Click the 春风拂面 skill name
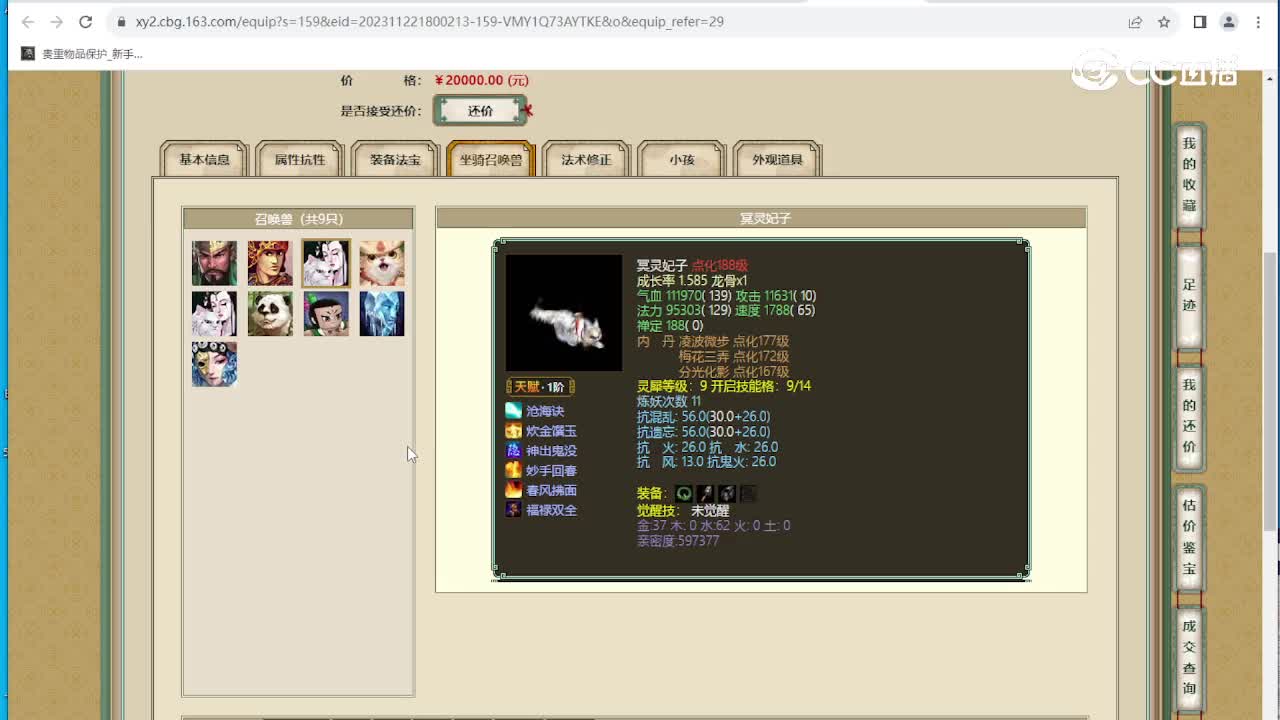 [551, 490]
